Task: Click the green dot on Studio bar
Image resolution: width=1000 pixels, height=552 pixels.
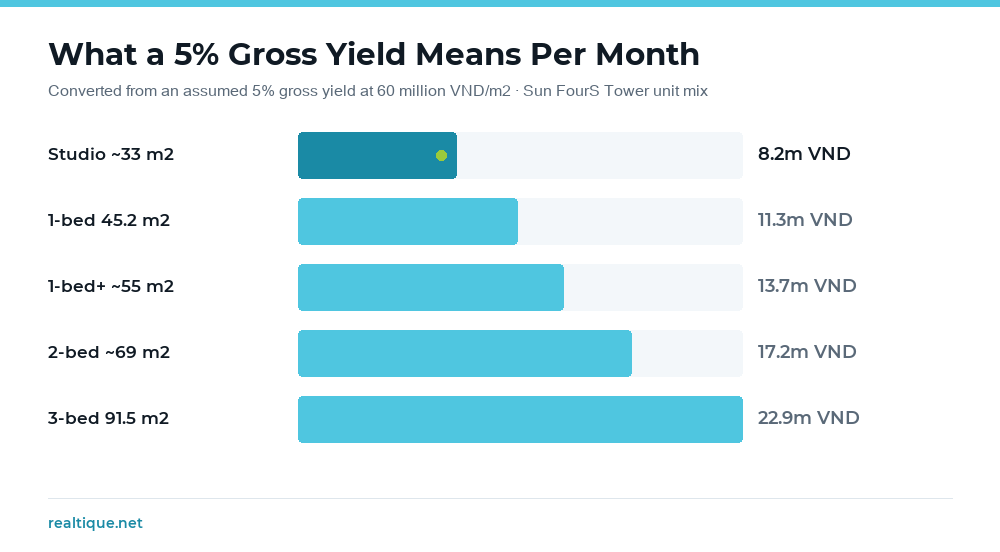Action: click(441, 156)
